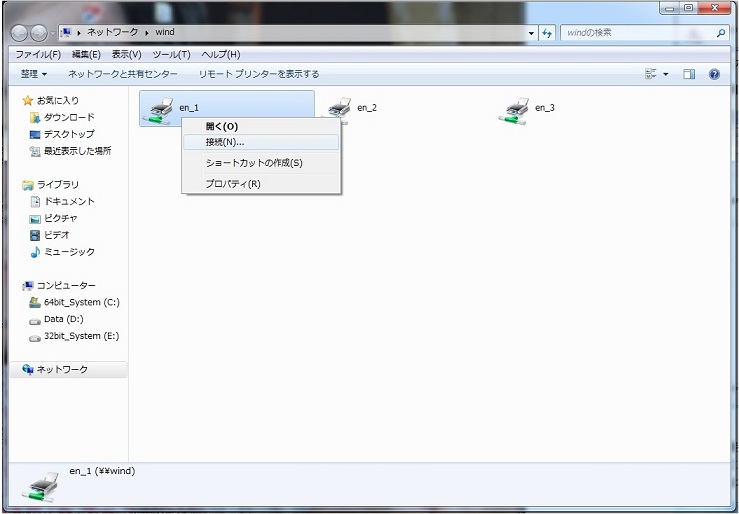Select the en_2 network printer
The height and width of the screenshot is (514, 739).
tap(353, 108)
